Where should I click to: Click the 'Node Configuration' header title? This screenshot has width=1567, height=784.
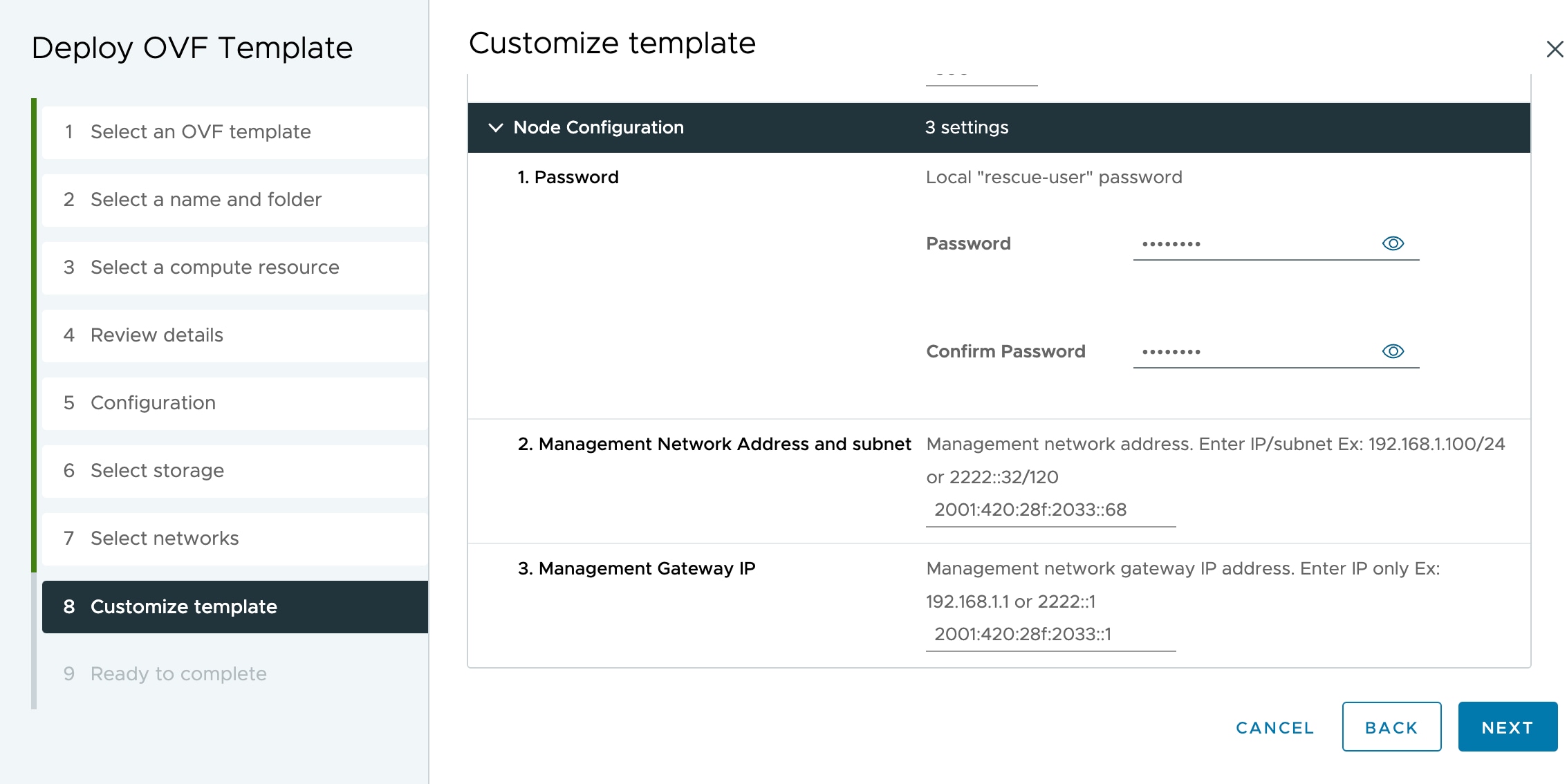coord(598,128)
